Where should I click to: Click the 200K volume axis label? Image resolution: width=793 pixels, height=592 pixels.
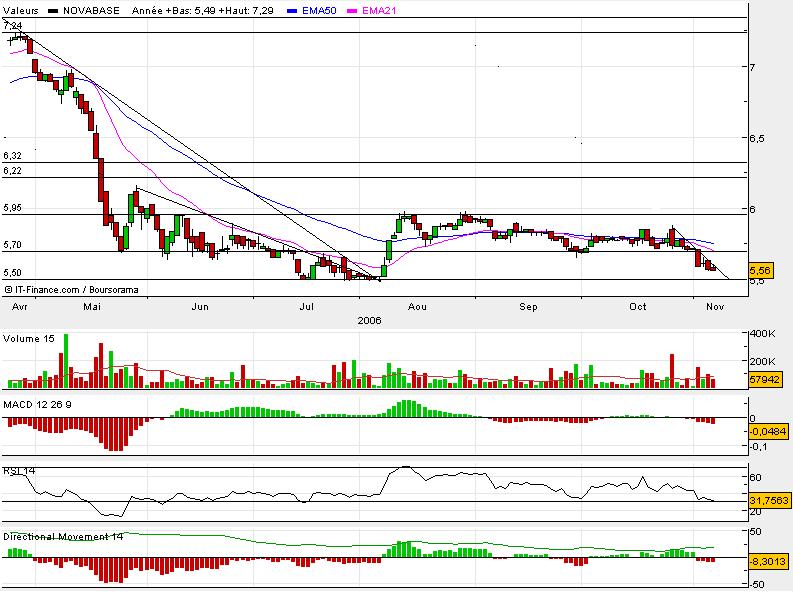[762, 361]
